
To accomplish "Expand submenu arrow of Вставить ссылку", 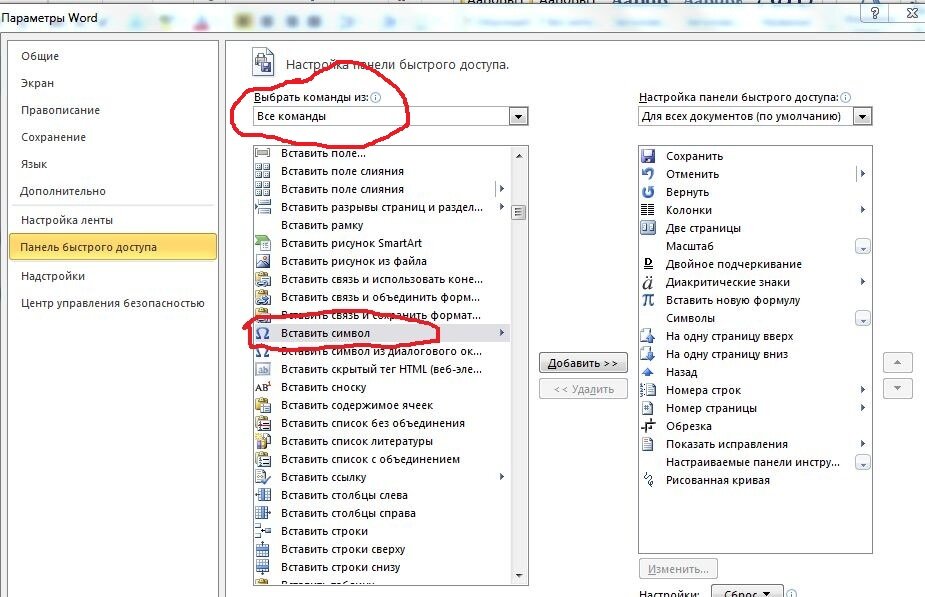I will point(501,477).
